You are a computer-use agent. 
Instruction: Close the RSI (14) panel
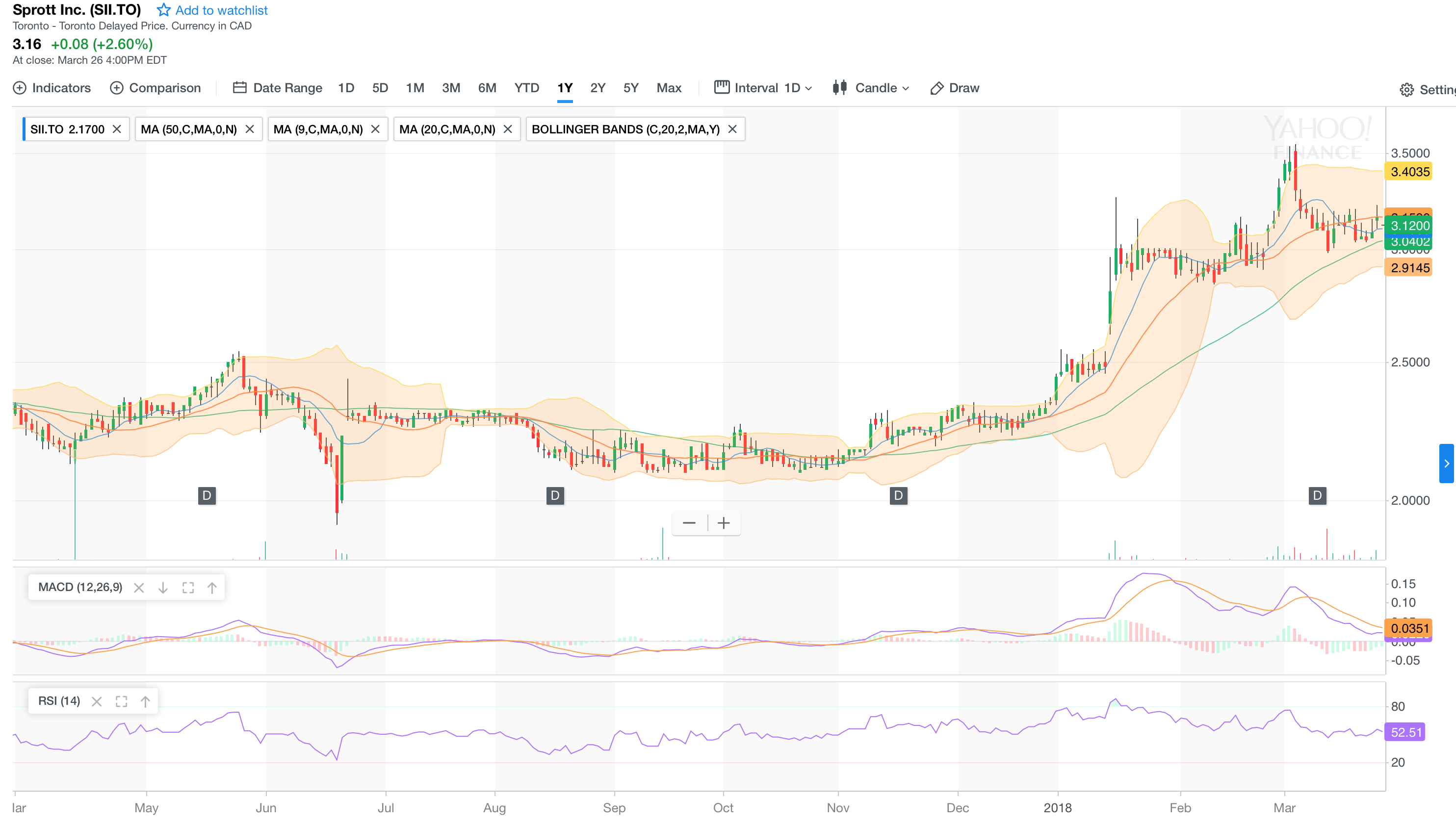coord(97,701)
